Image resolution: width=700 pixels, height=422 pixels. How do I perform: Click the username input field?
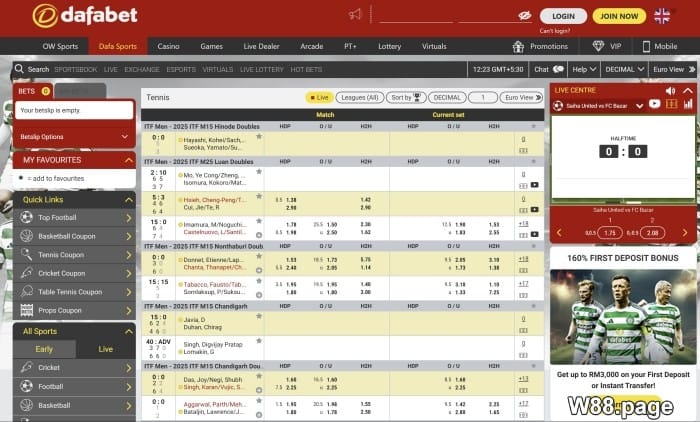coord(416,16)
